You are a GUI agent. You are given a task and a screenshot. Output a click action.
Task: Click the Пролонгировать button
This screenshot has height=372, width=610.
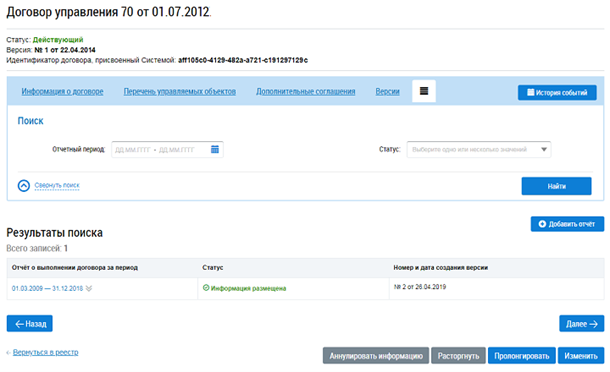pos(522,356)
